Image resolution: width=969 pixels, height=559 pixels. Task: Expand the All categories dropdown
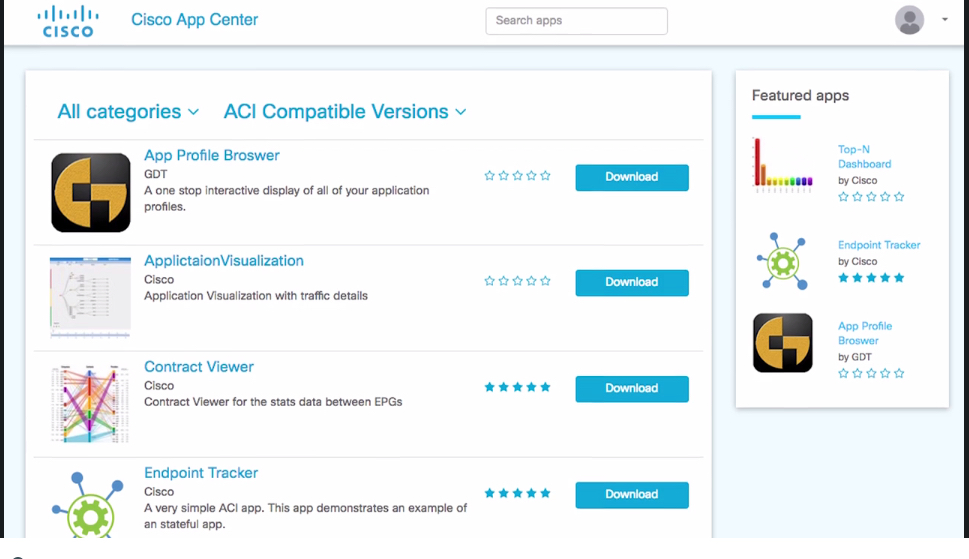pos(128,112)
